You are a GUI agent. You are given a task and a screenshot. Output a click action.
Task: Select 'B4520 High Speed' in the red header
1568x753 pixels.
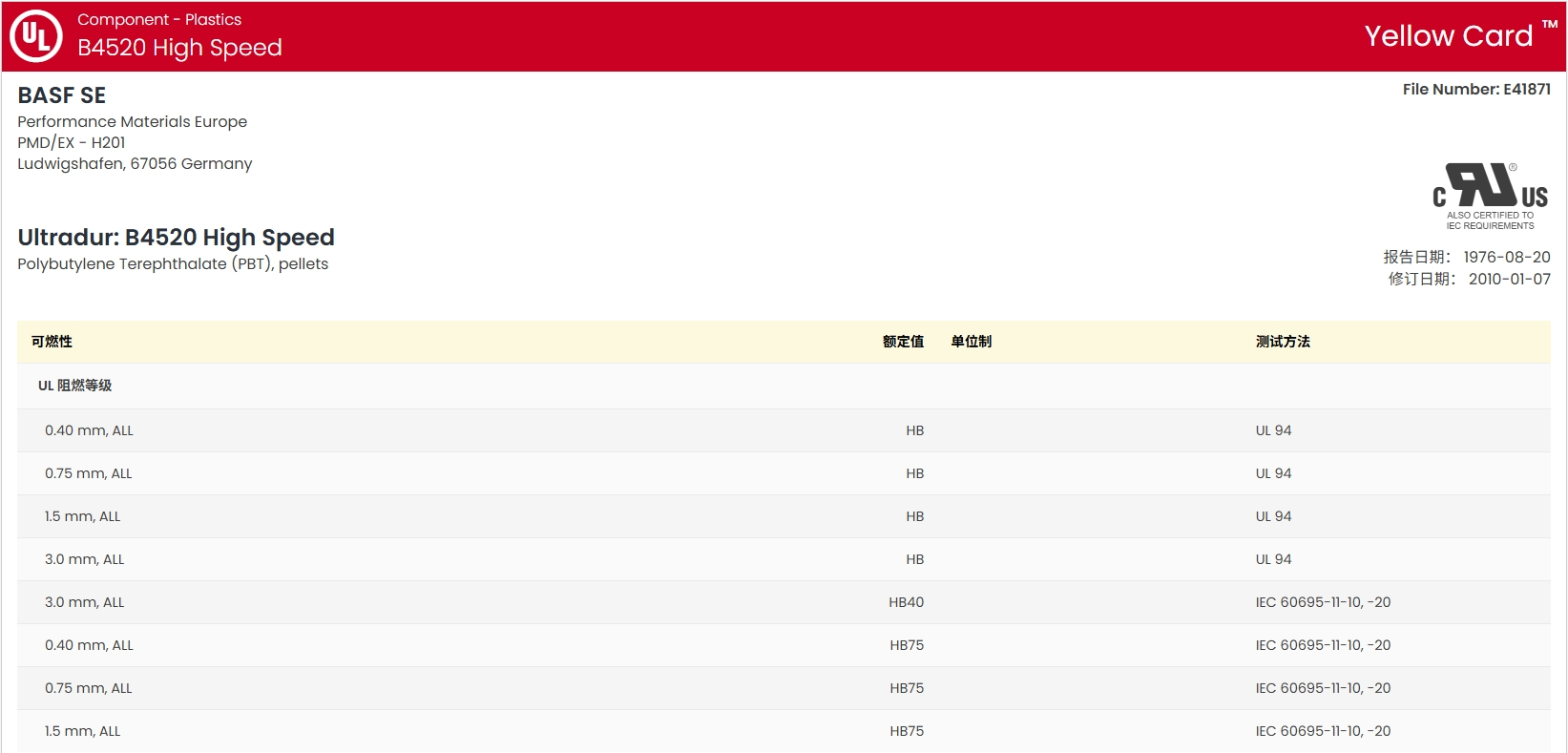(179, 48)
